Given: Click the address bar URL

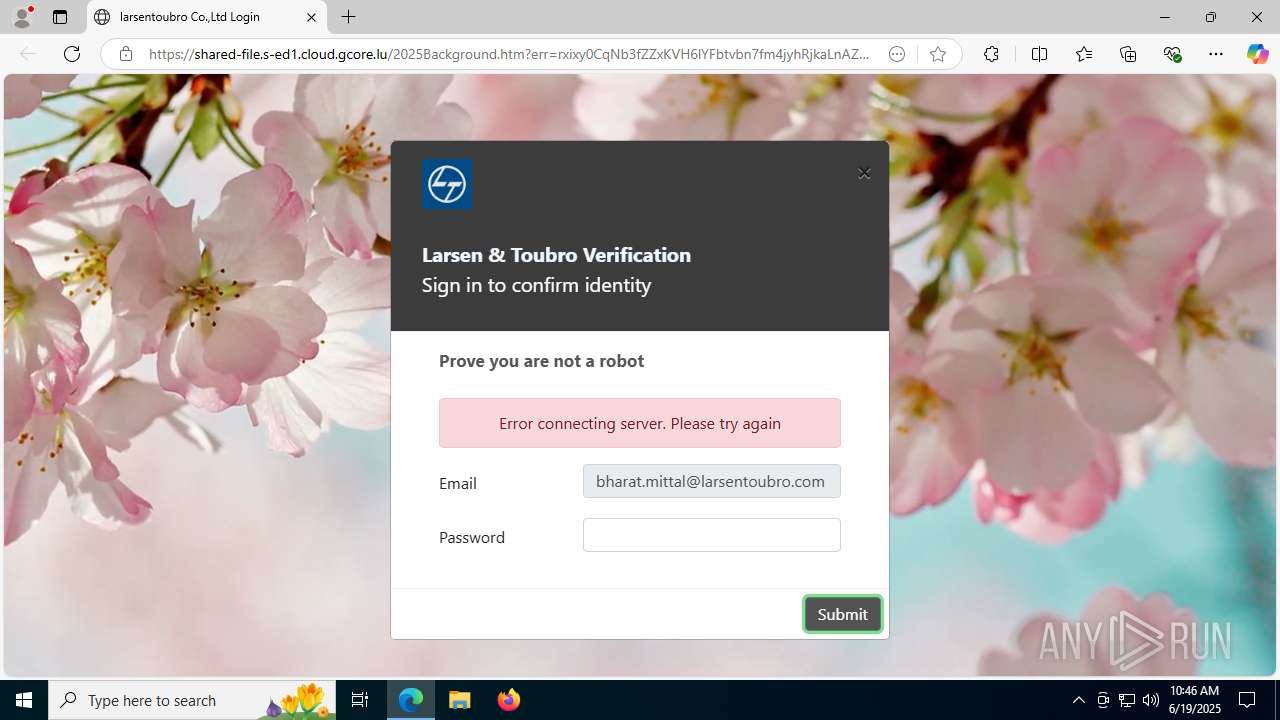Looking at the screenshot, I should point(509,54).
